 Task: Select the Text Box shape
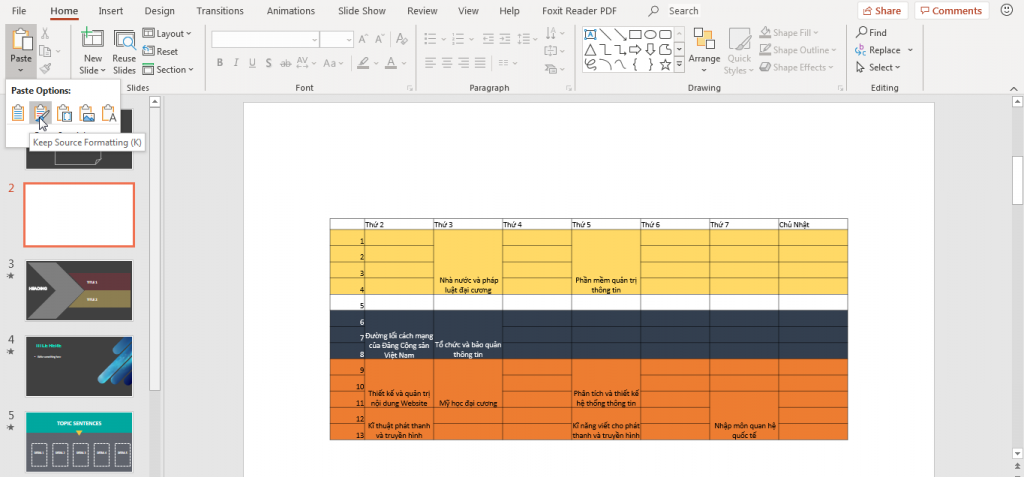590,35
